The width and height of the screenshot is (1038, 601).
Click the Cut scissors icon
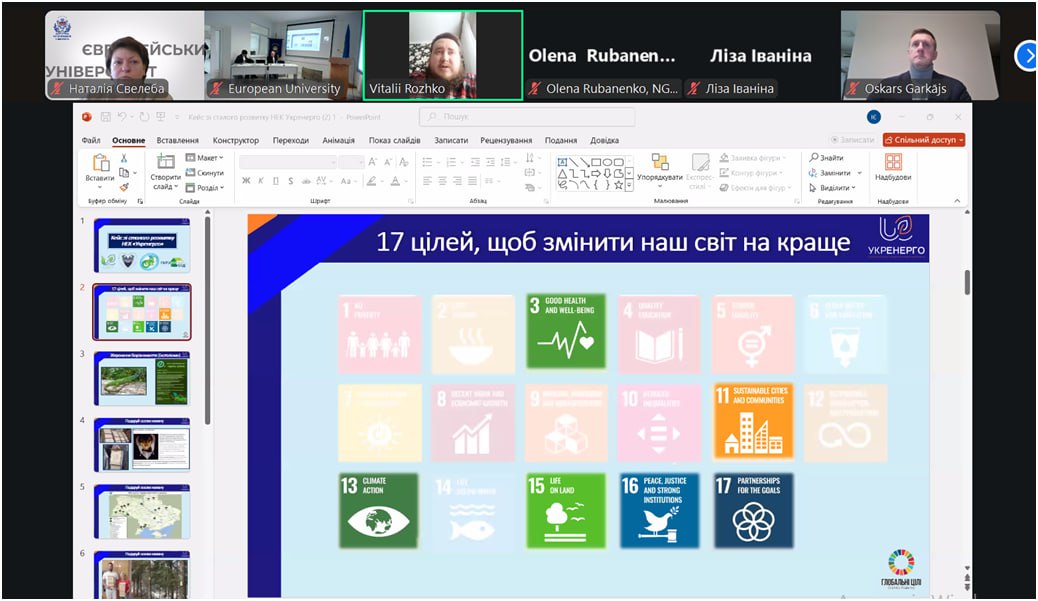click(124, 158)
